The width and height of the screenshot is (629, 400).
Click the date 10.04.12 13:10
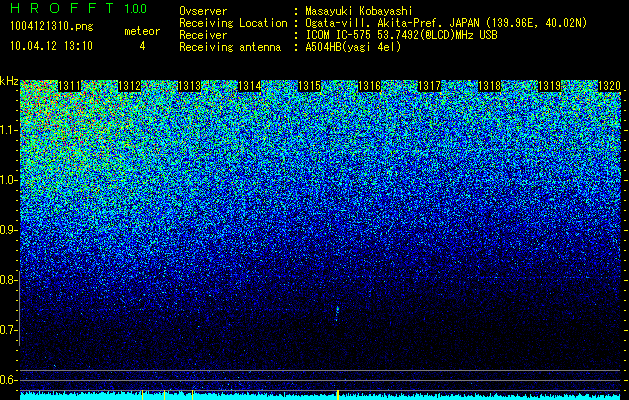[51, 46]
